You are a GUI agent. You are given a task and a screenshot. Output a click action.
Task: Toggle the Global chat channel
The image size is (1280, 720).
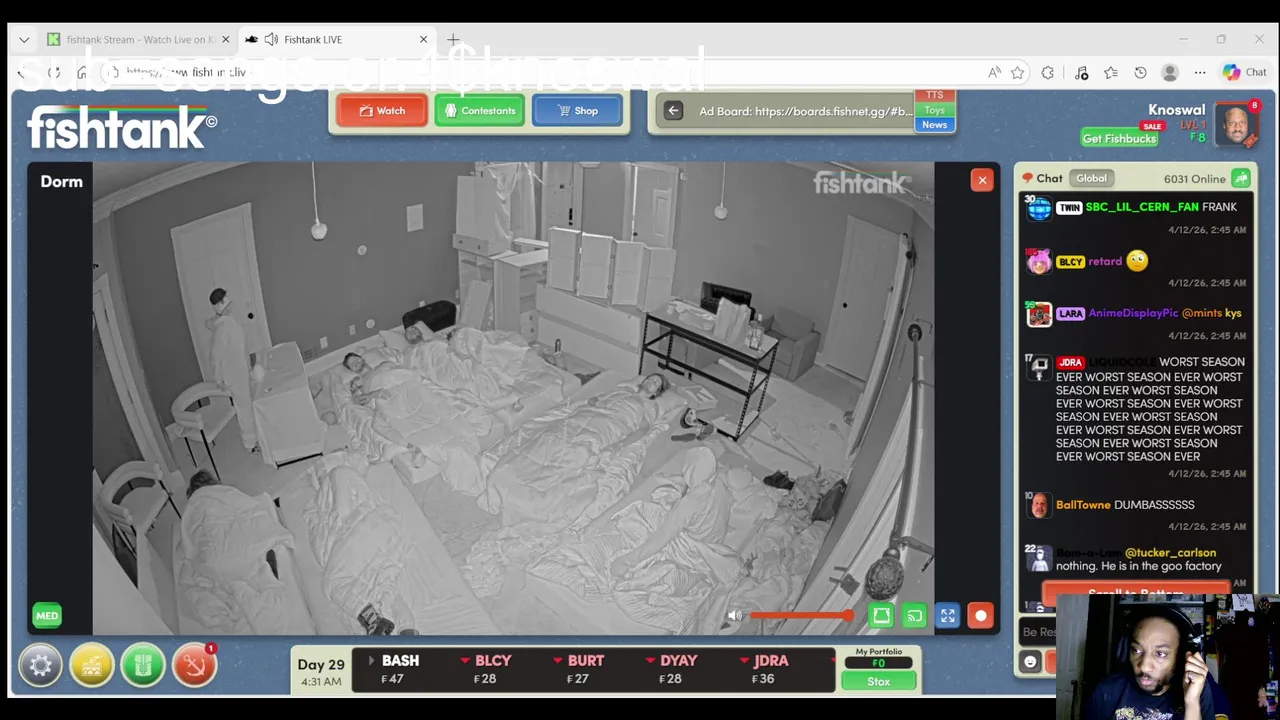point(1091,178)
